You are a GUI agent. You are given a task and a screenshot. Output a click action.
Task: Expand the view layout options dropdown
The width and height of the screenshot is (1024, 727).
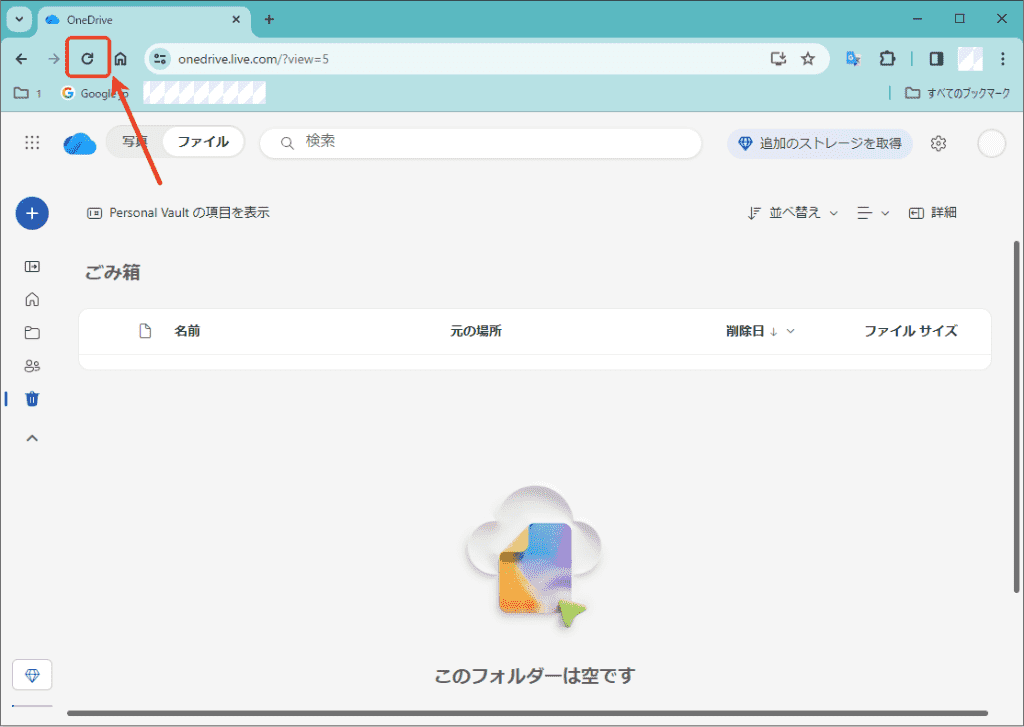(873, 213)
